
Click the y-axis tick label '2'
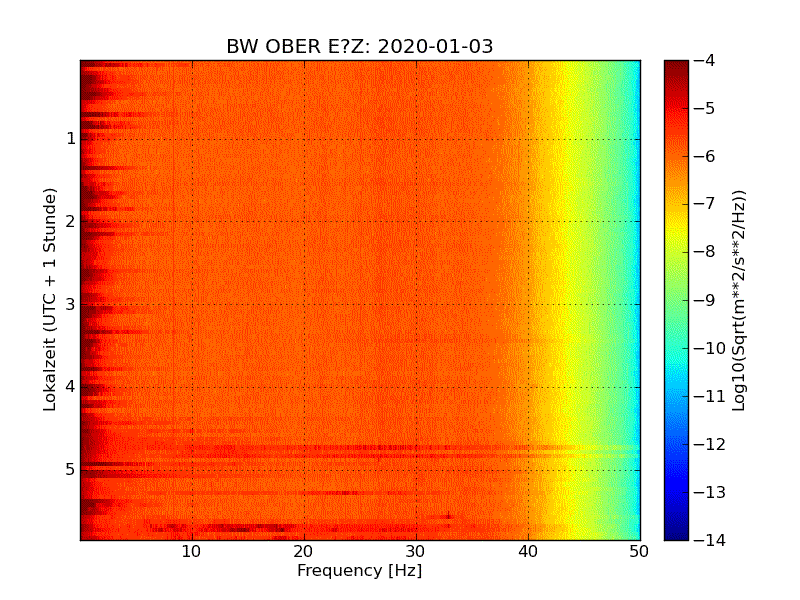[x=71, y=221]
